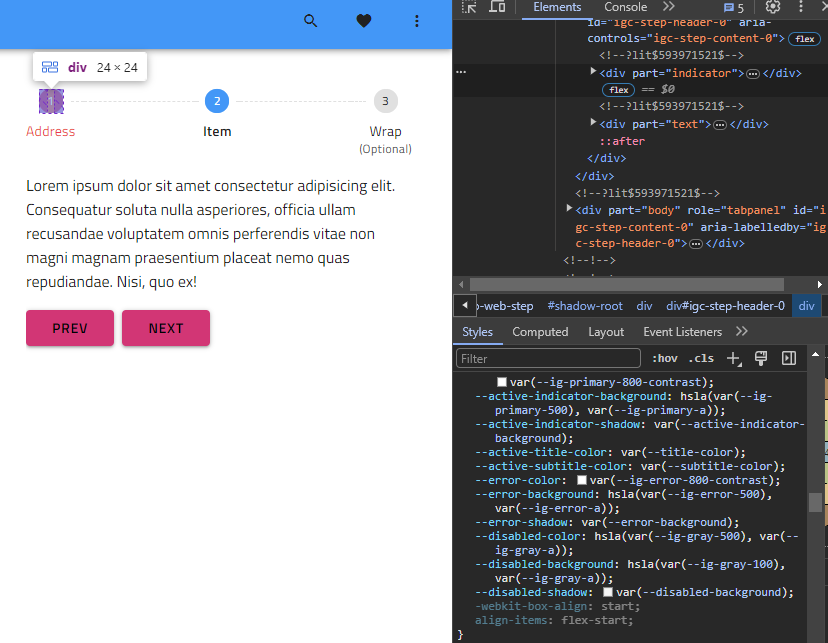The image size is (828, 643).
Task: Click the horizontal scrollbar of DOM tree
Action: (x=627, y=285)
